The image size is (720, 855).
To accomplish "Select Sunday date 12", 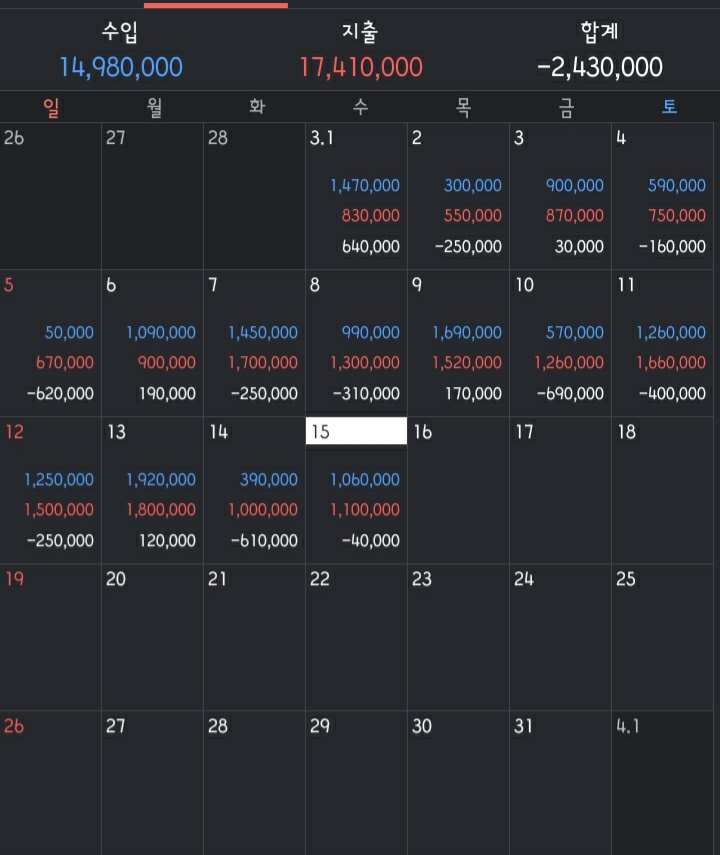I will (50, 490).
